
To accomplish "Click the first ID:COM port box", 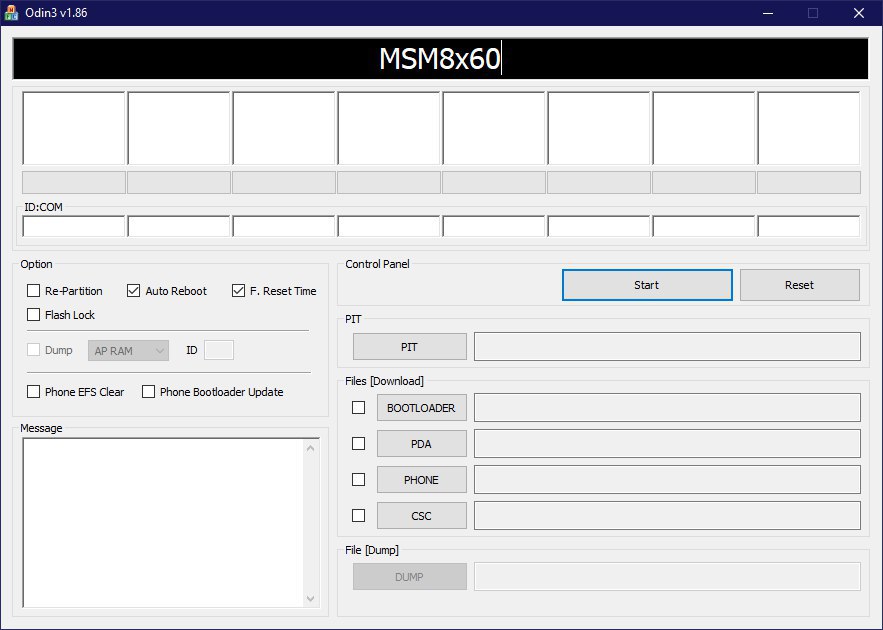I will coord(73,226).
